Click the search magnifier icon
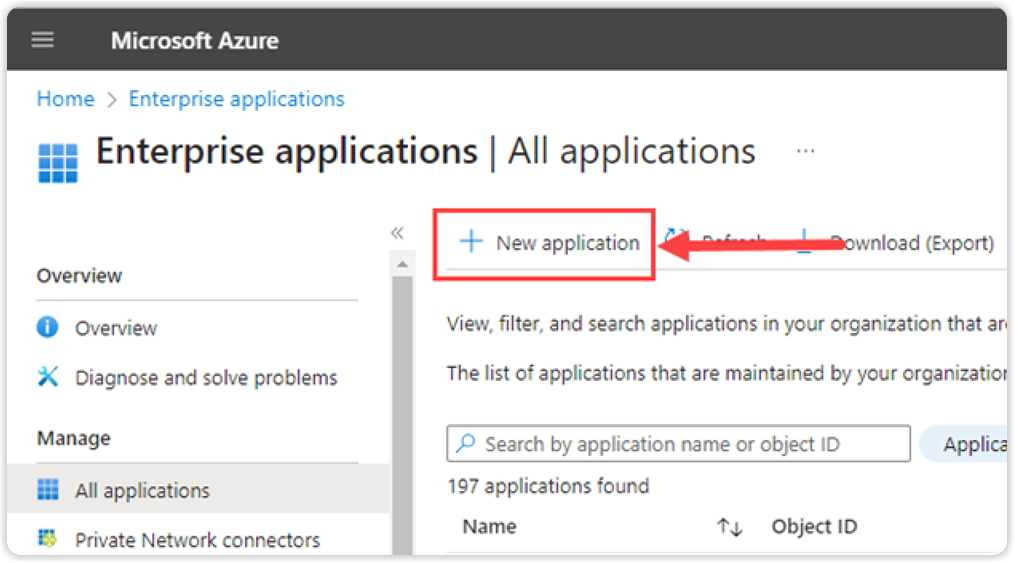This screenshot has width=1015, height=563. pos(466,443)
